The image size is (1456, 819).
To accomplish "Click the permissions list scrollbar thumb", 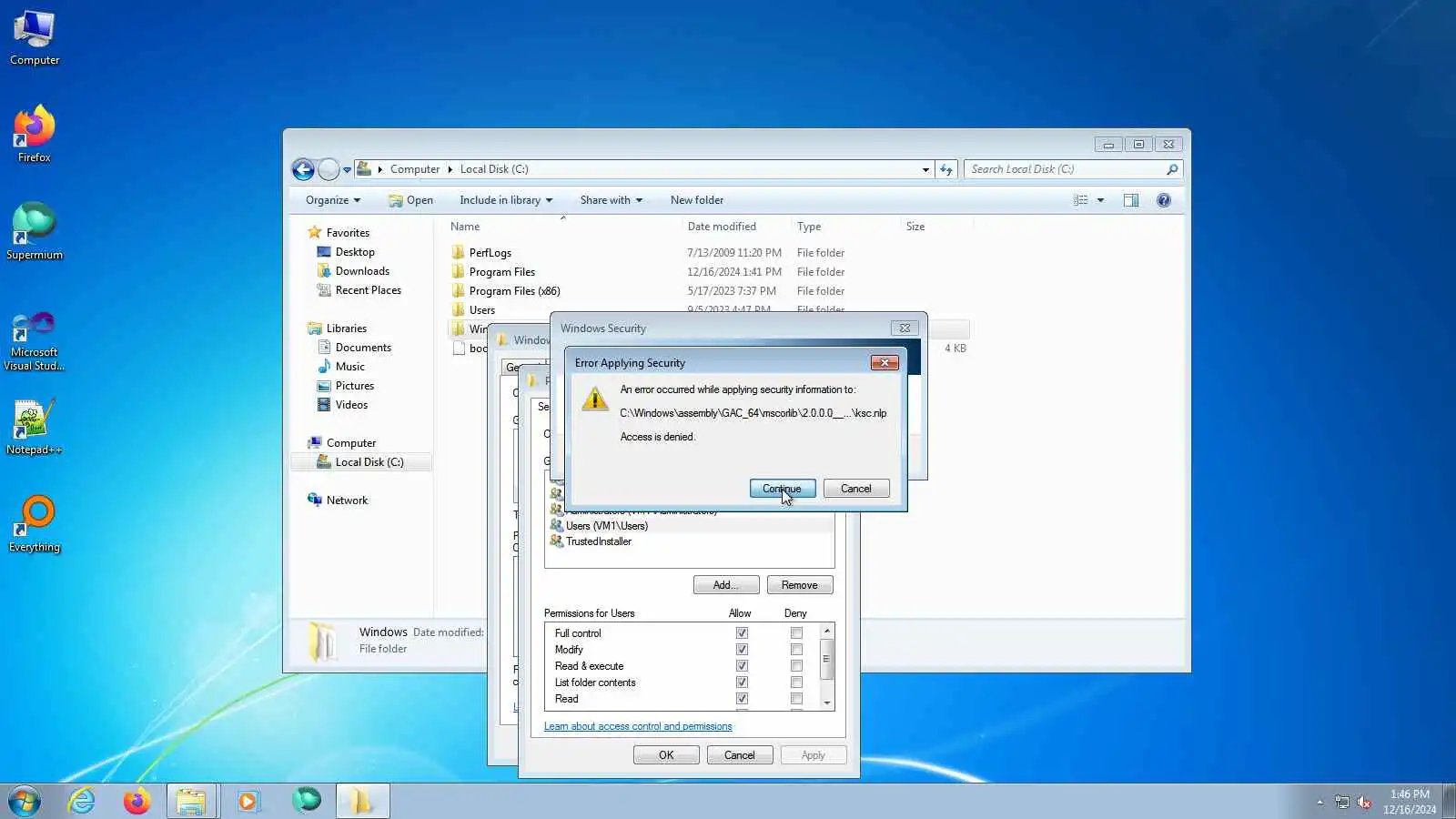I will pos(826,660).
